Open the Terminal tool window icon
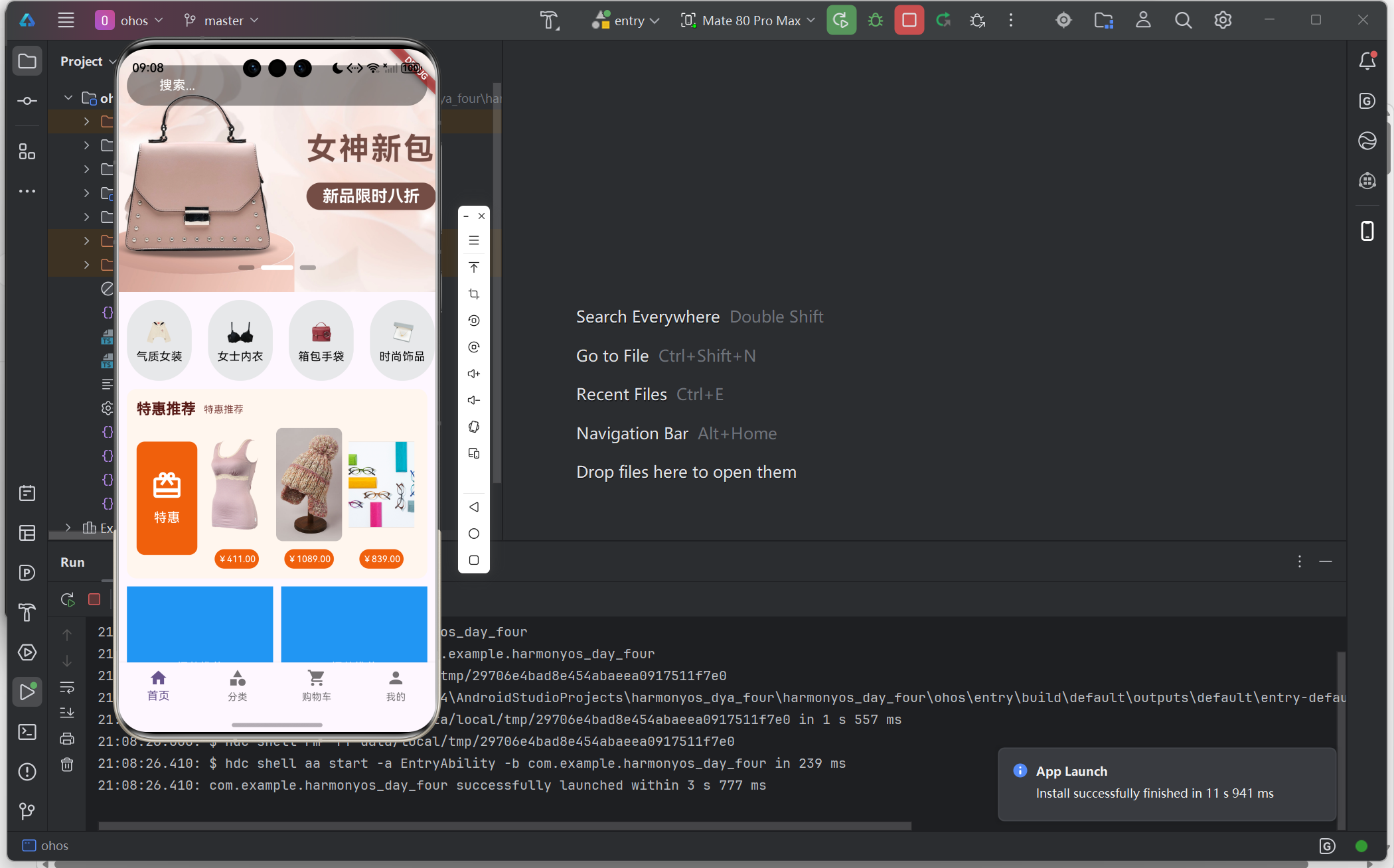Screen dimensions: 1394x868 point(27,732)
